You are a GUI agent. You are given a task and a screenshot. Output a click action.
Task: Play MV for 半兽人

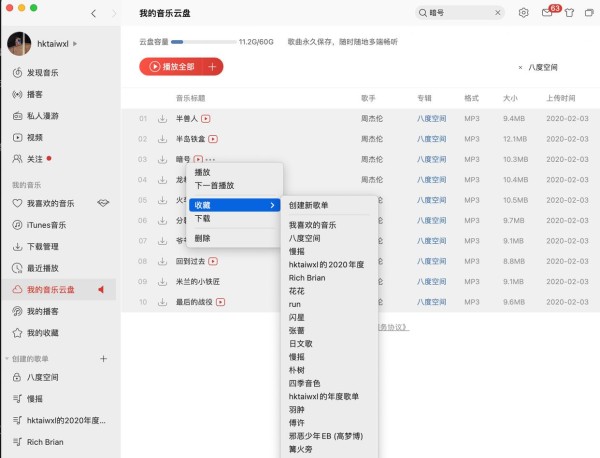[x=206, y=119]
